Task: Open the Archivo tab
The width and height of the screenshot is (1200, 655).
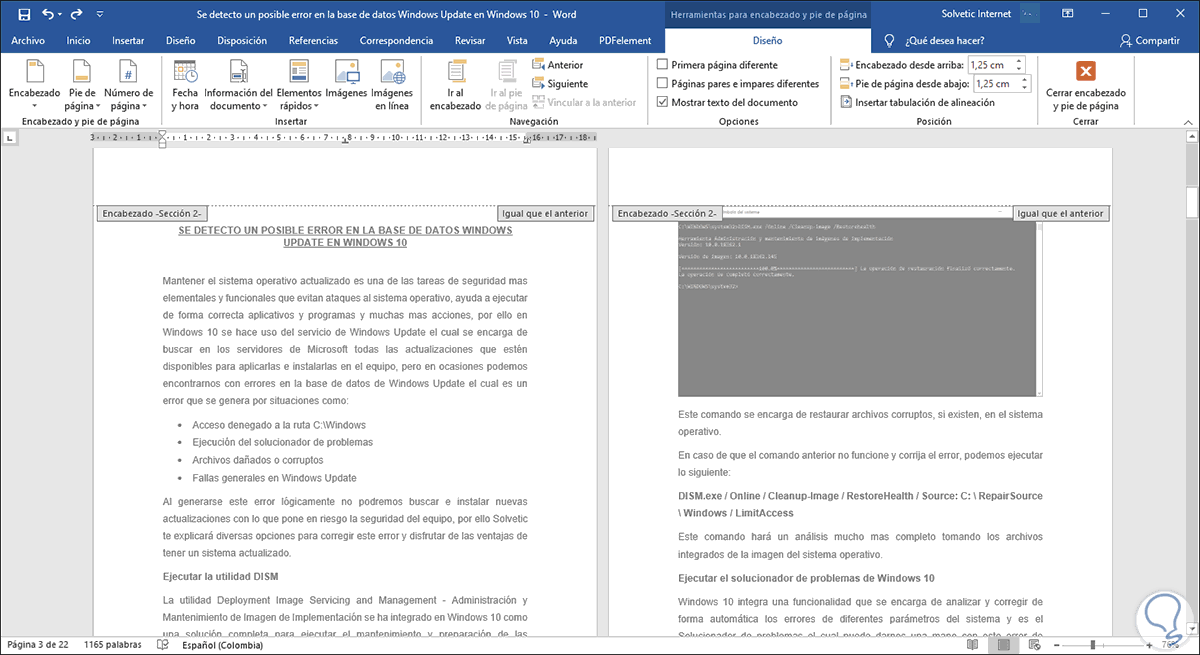Action: pyautogui.click(x=28, y=41)
